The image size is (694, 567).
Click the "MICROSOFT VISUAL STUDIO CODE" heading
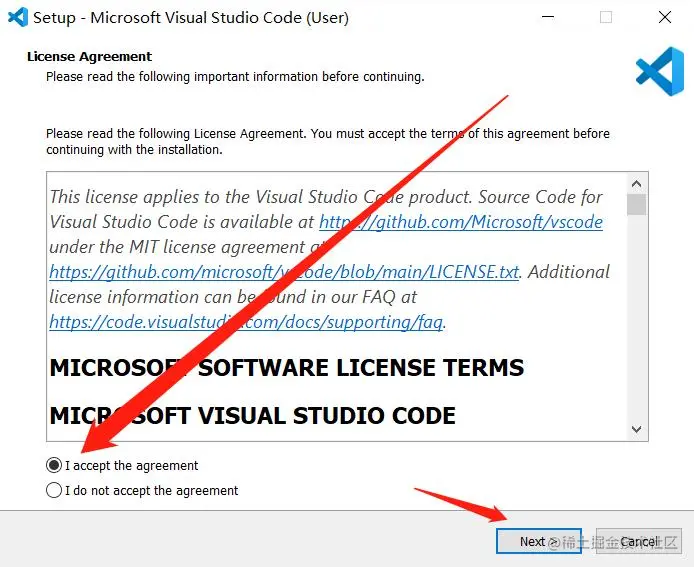point(252,416)
